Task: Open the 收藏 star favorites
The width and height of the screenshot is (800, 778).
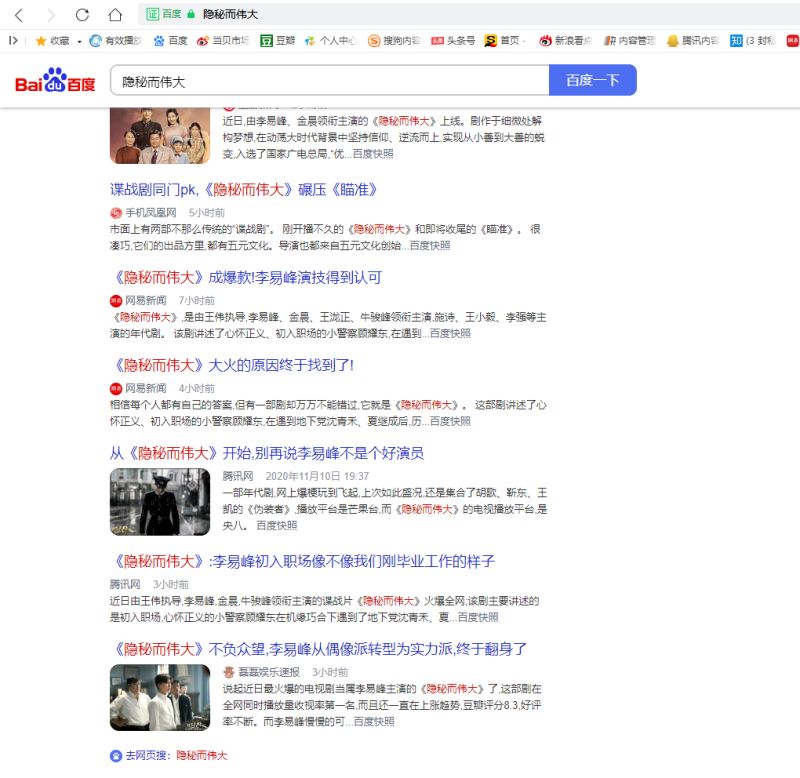Action: coord(52,41)
